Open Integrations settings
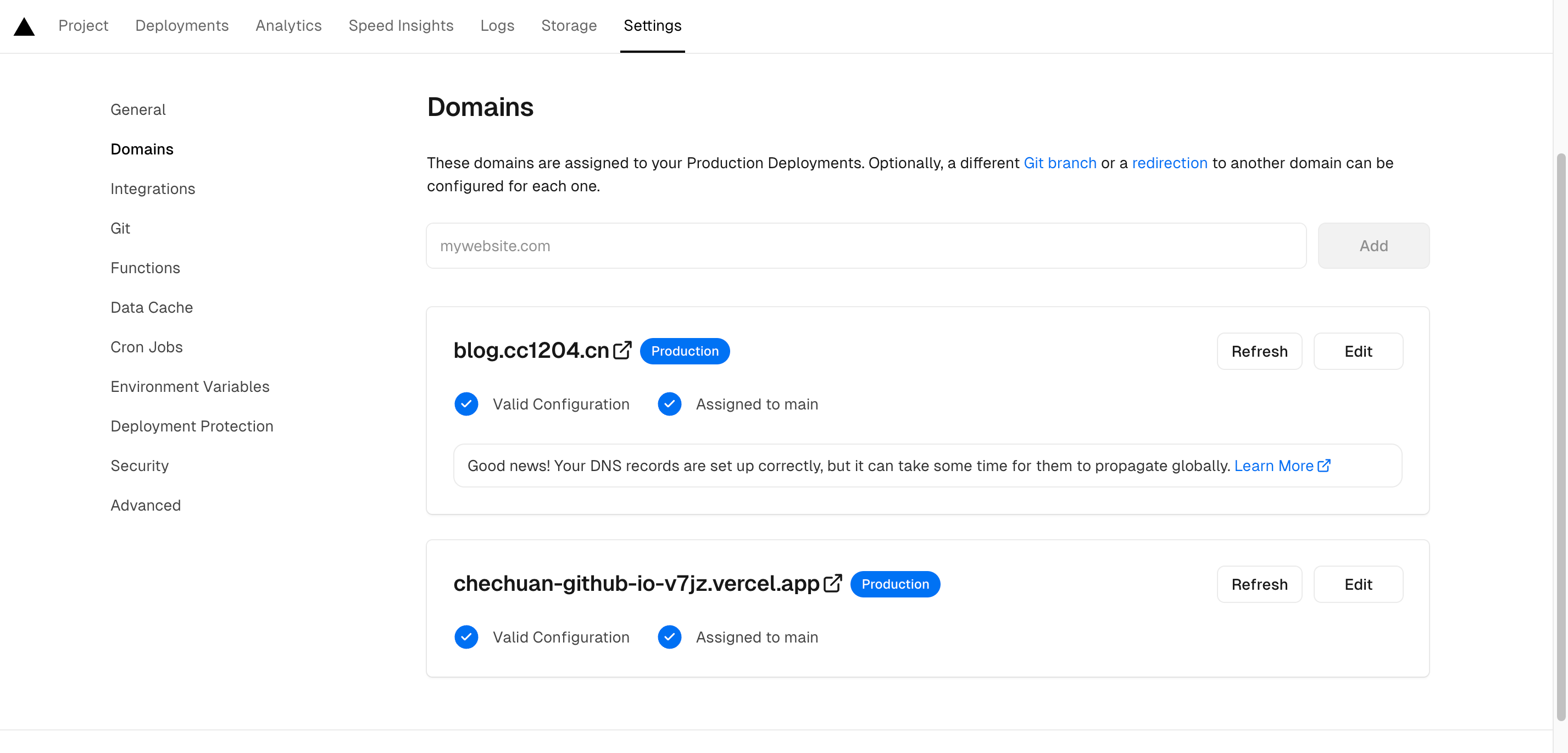Viewport: 1568px width, 753px height. tap(153, 189)
